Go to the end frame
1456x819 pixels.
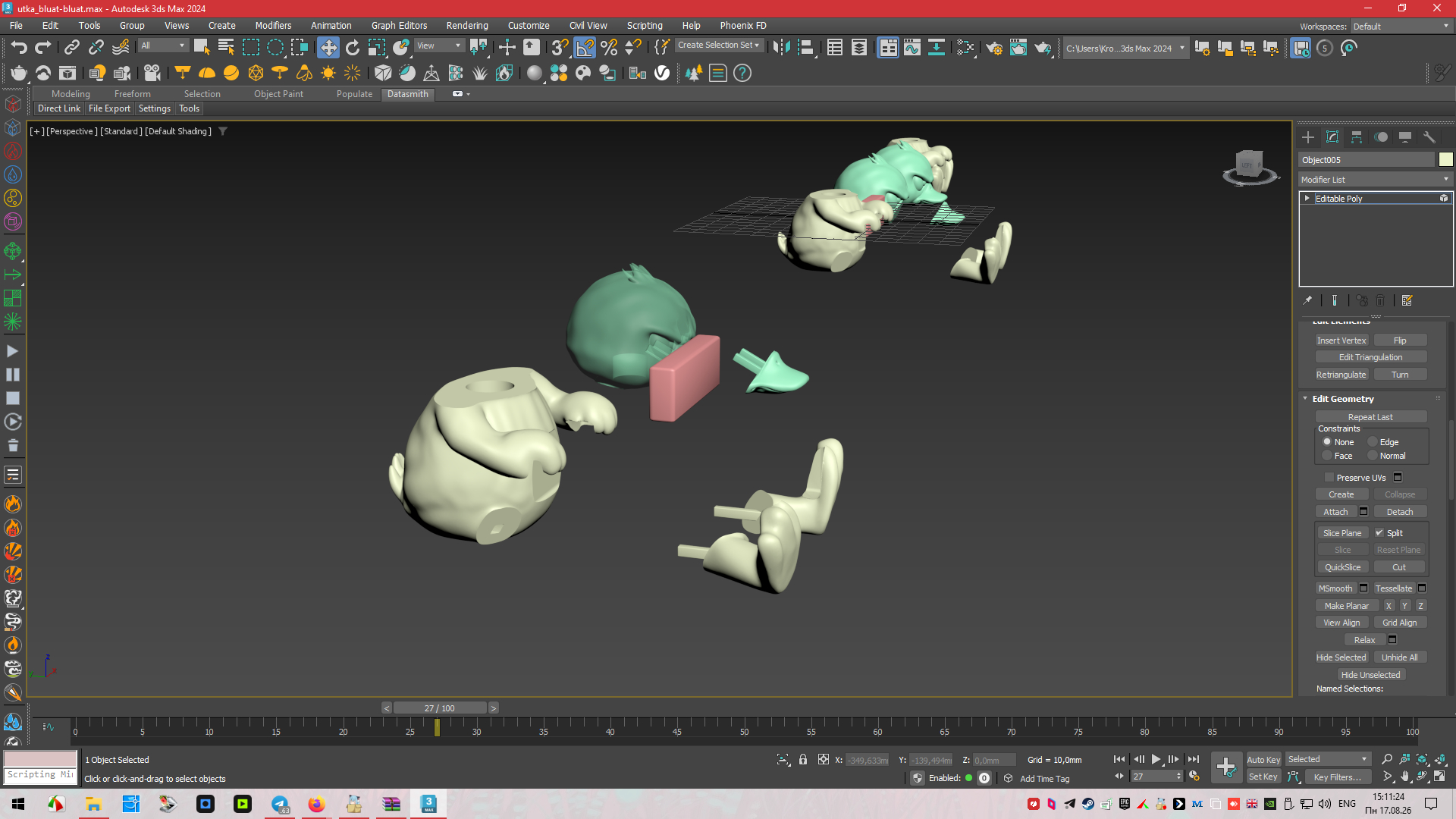(x=1194, y=759)
